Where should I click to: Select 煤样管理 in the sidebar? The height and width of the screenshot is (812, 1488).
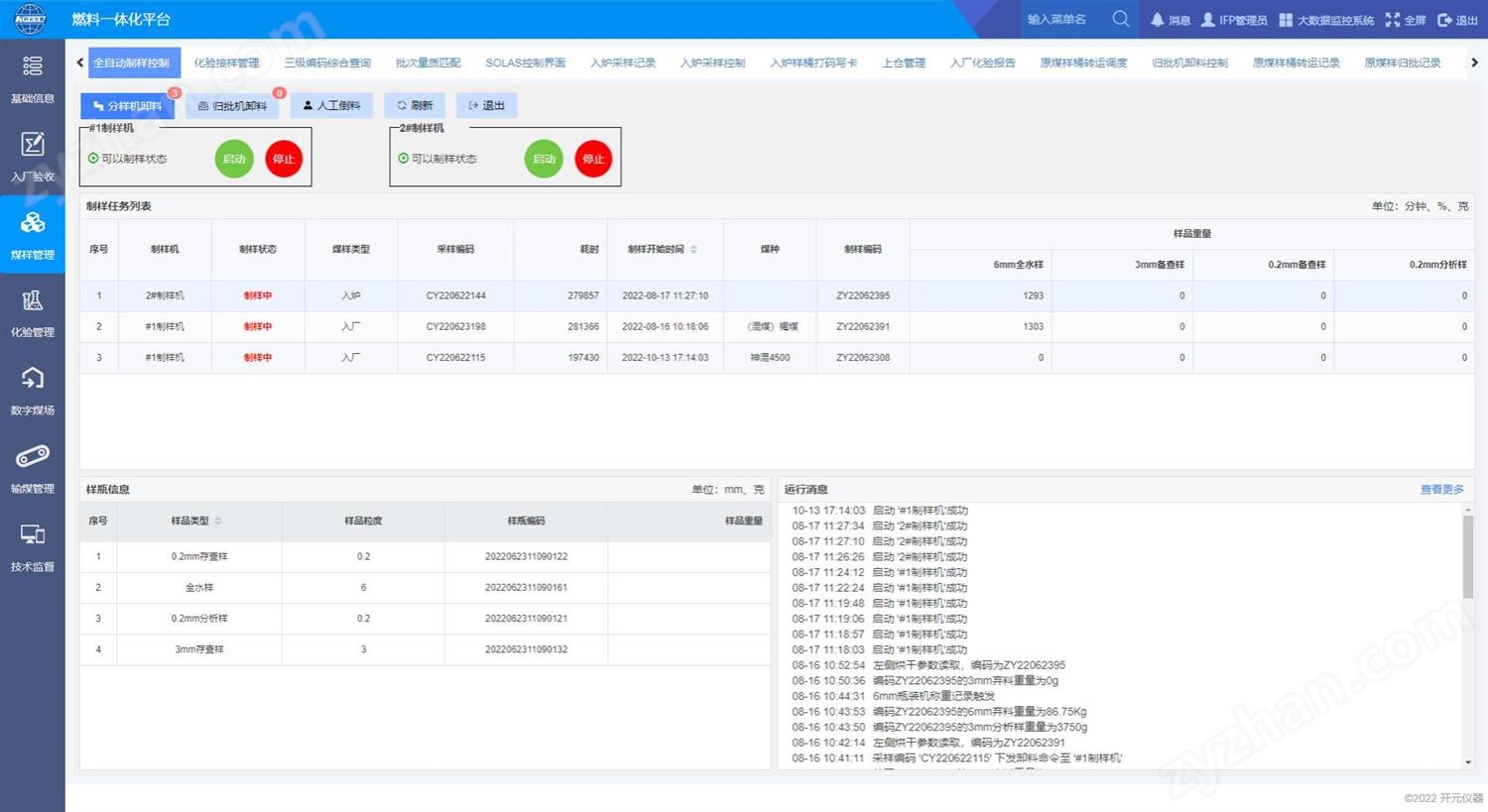click(33, 235)
